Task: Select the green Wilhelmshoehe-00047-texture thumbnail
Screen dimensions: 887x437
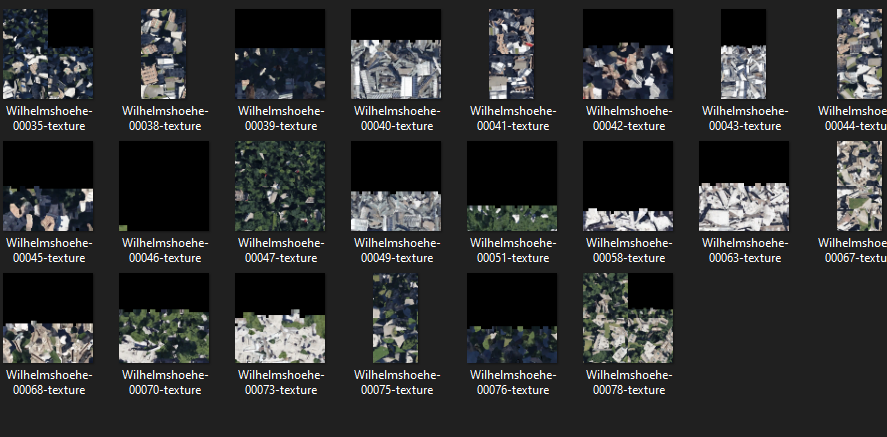Action: coord(280,186)
